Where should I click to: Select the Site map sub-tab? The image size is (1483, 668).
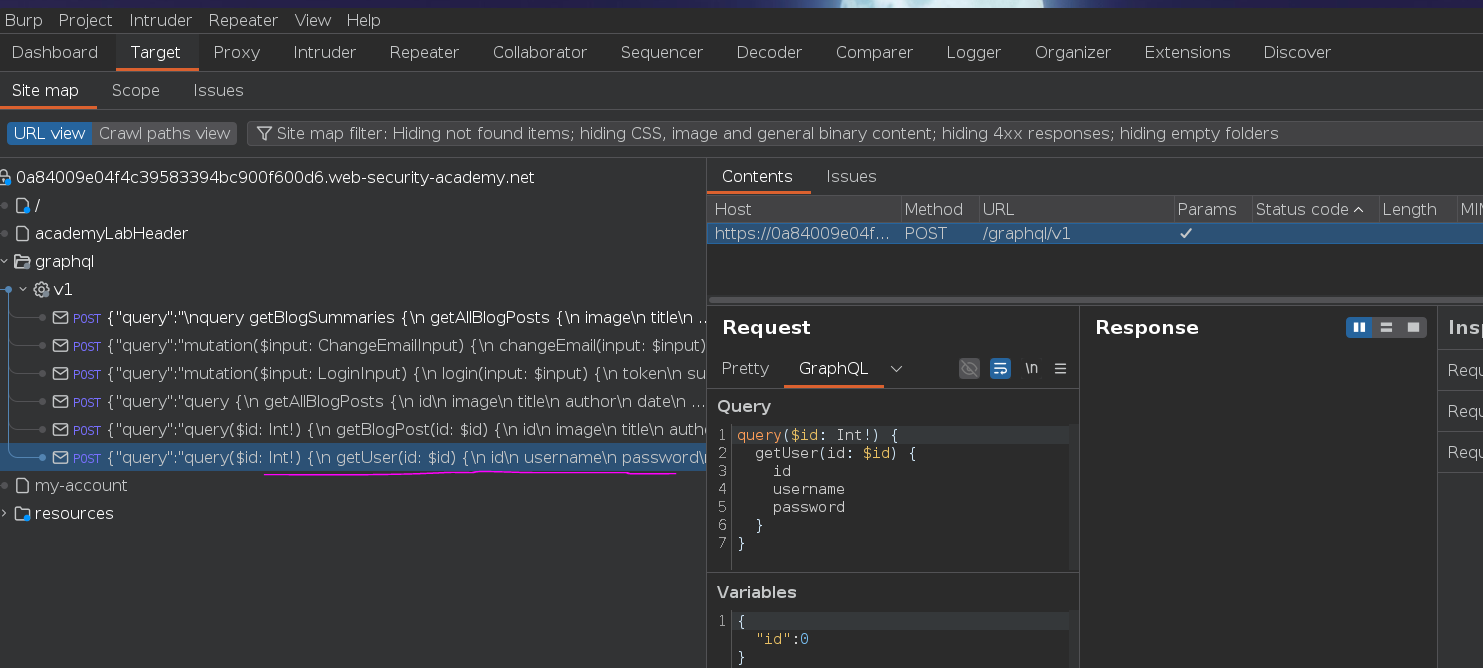click(x=45, y=90)
